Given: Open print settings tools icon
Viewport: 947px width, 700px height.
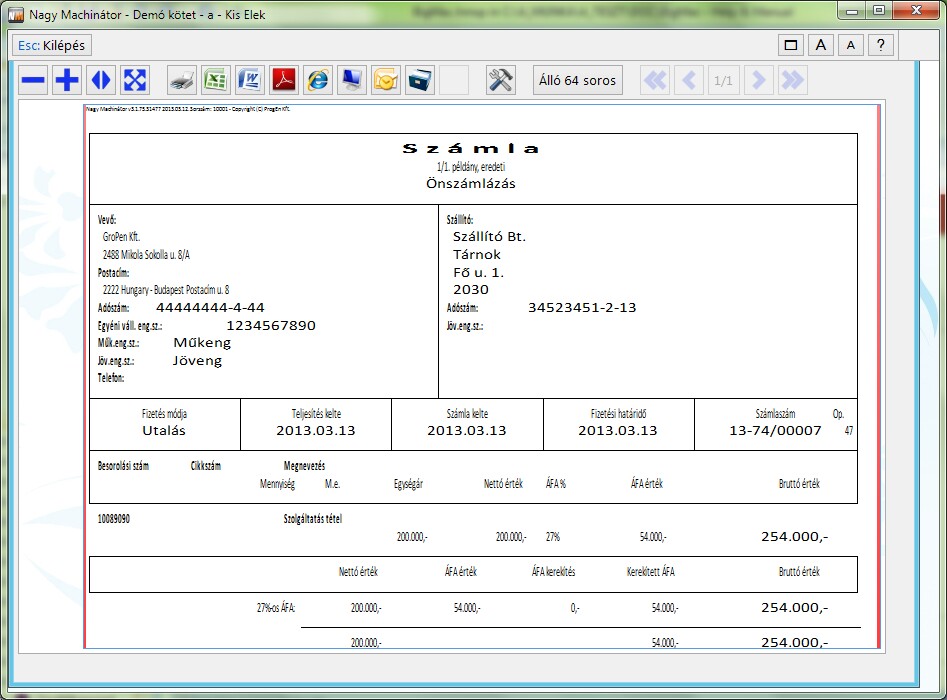Looking at the screenshot, I should click(x=500, y=80).
